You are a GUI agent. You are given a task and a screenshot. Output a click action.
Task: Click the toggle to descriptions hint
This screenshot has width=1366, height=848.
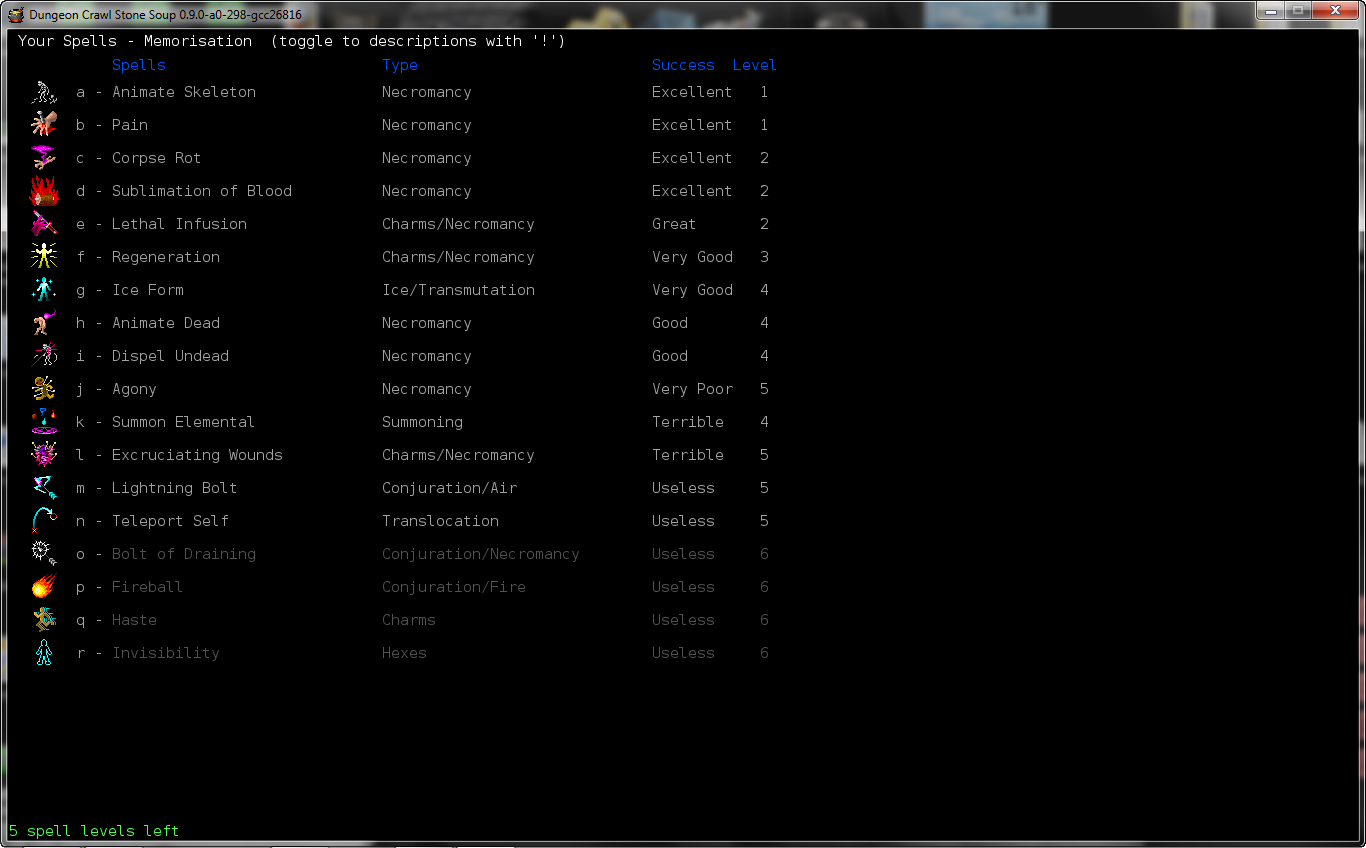[x=418, y=41]
